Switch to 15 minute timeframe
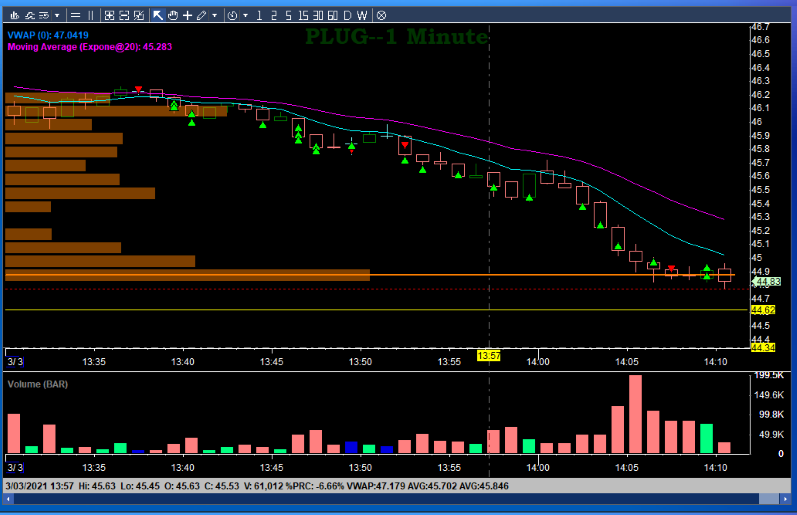This screenshot has width=797, height=515. (303, 15)
